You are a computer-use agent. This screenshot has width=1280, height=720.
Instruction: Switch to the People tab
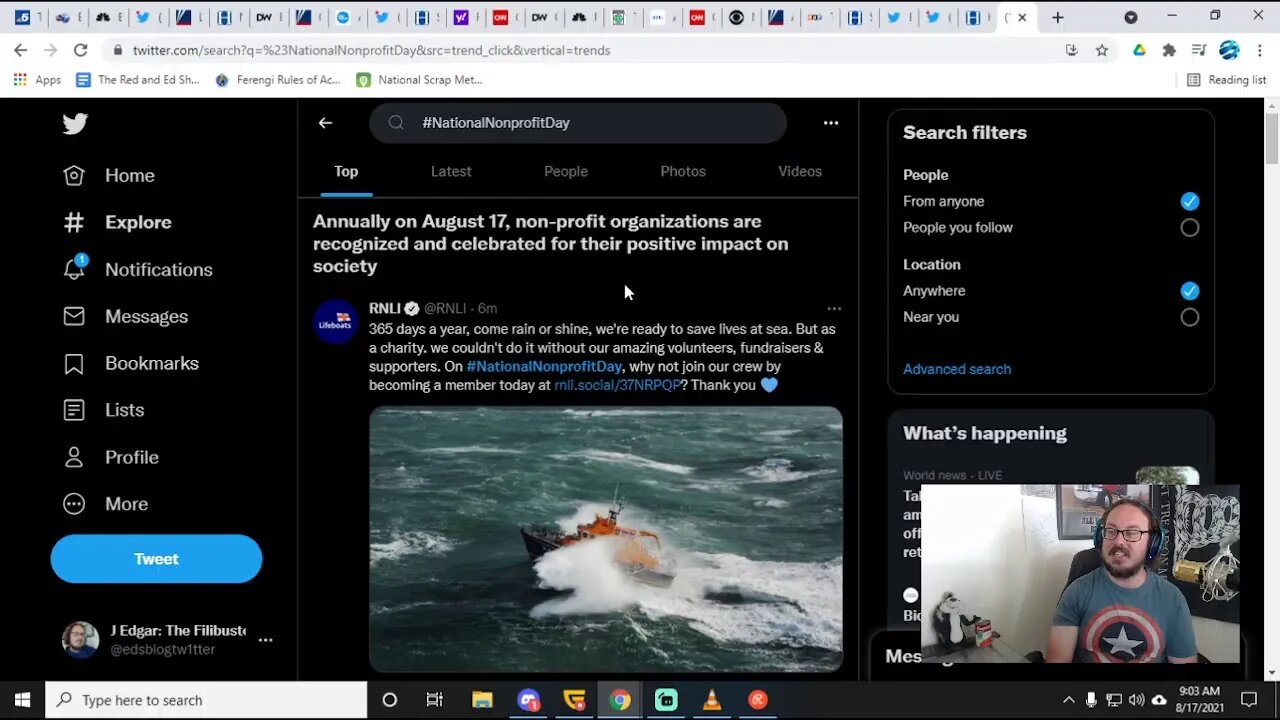click(566, 171)
